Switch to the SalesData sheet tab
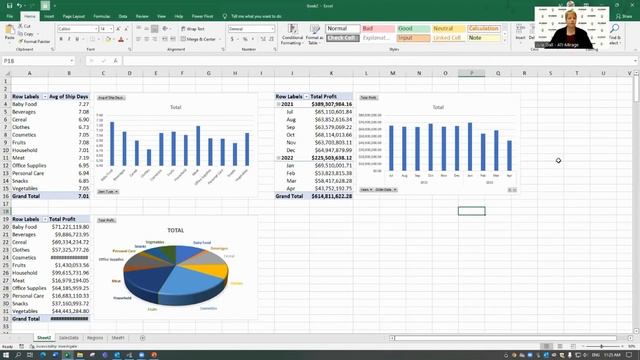This screenshot has width=640, height=360. (69, 338)
